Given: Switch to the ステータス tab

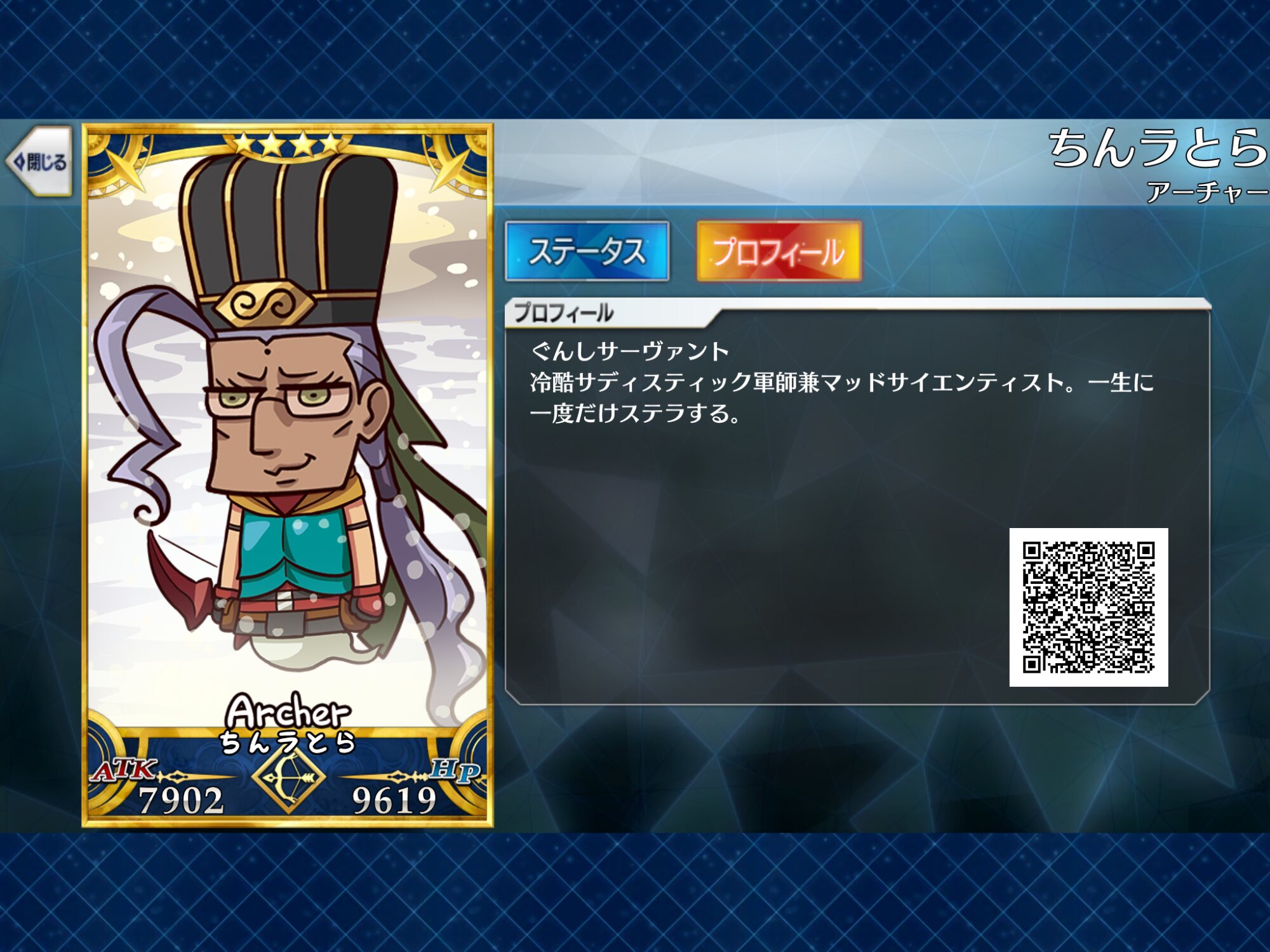Looking at the screenshot, I should [x=587, y=251].
